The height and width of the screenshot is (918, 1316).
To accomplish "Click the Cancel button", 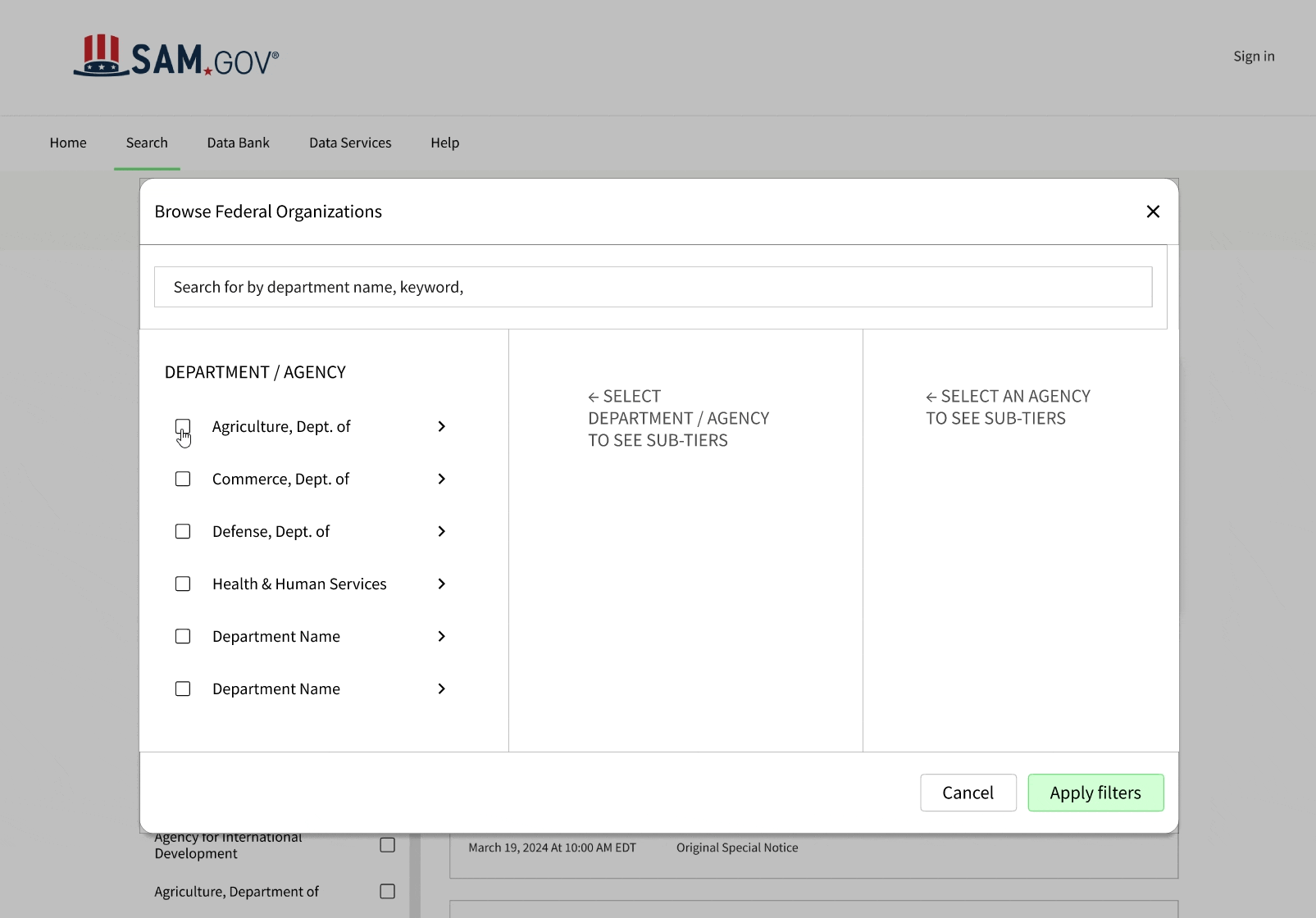I will tap(968, 793).
